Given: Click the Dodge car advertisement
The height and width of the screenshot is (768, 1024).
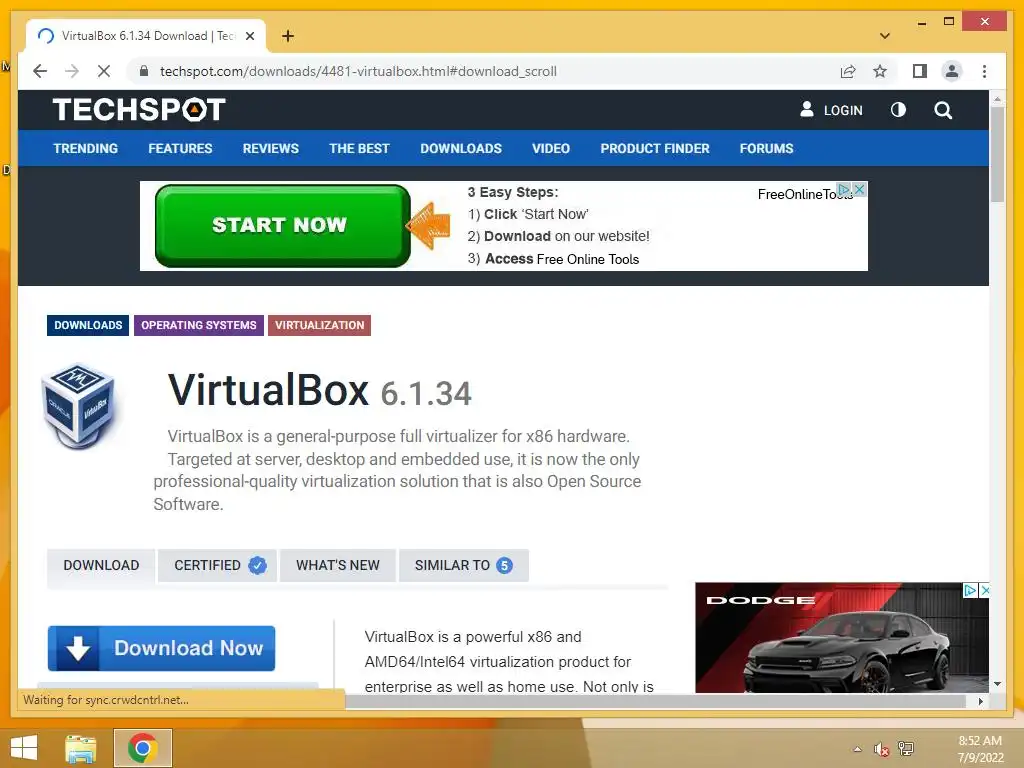Looking at the screenshot, I should [x=842, y=637].
